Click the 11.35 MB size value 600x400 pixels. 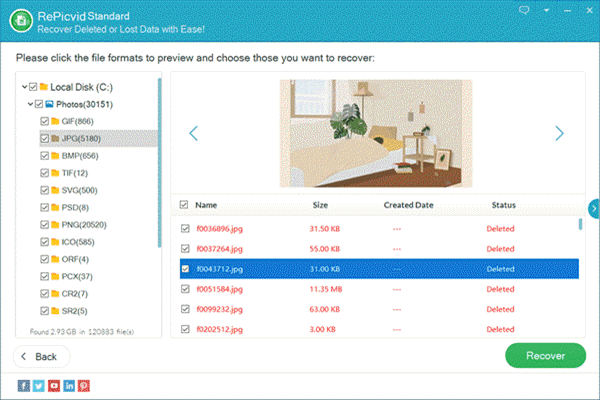pos(326,289)
